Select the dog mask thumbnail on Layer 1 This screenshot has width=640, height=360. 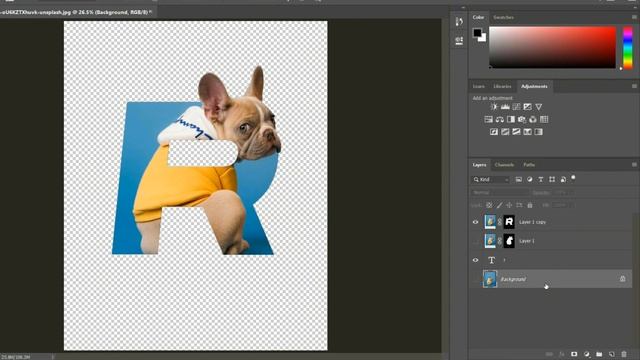click(509, 241)
